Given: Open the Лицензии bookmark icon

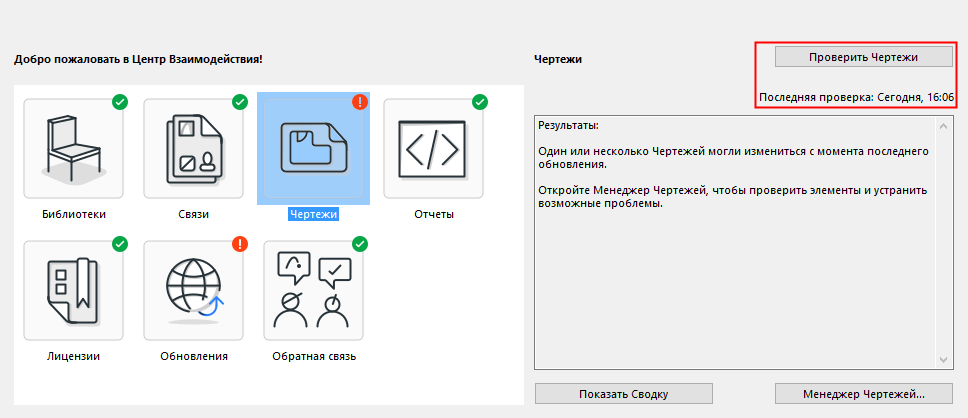Looking at the screenshot, I should point(73,290).
